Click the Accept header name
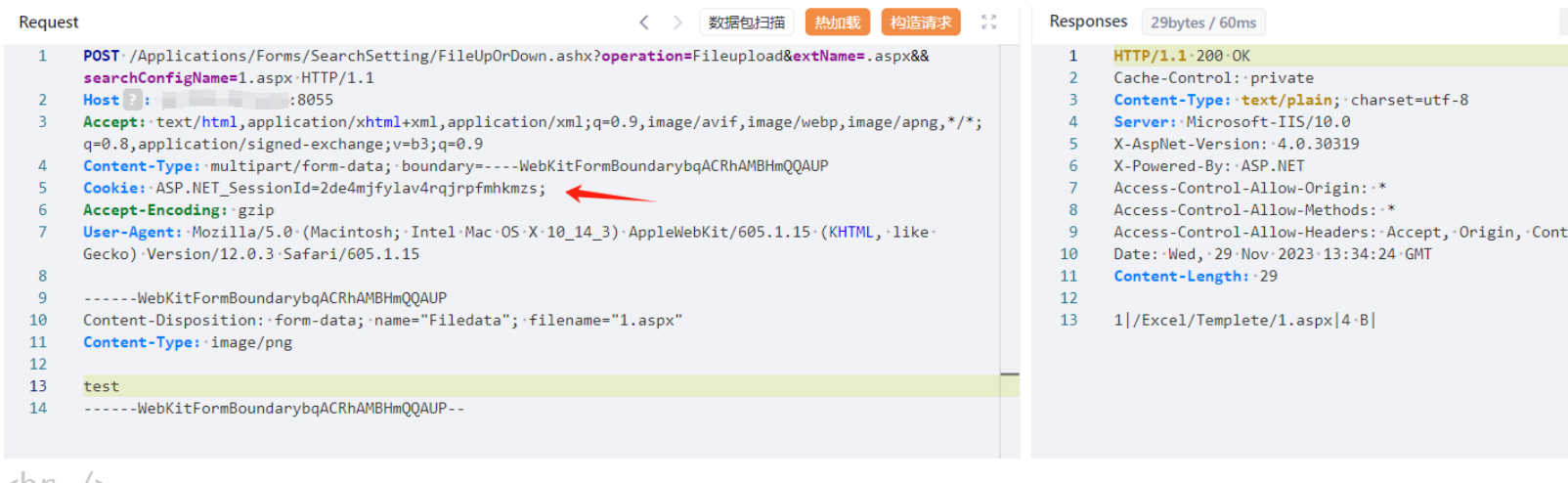Screen dimensions: 1568x483 click(x=113, y=122)
